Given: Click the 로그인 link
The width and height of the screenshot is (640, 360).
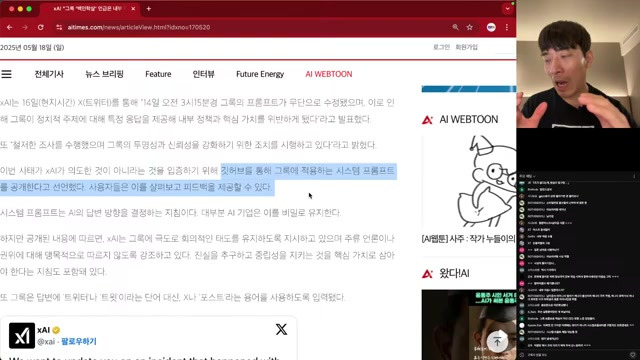Looking at the screenshot, I should point(441,47).
